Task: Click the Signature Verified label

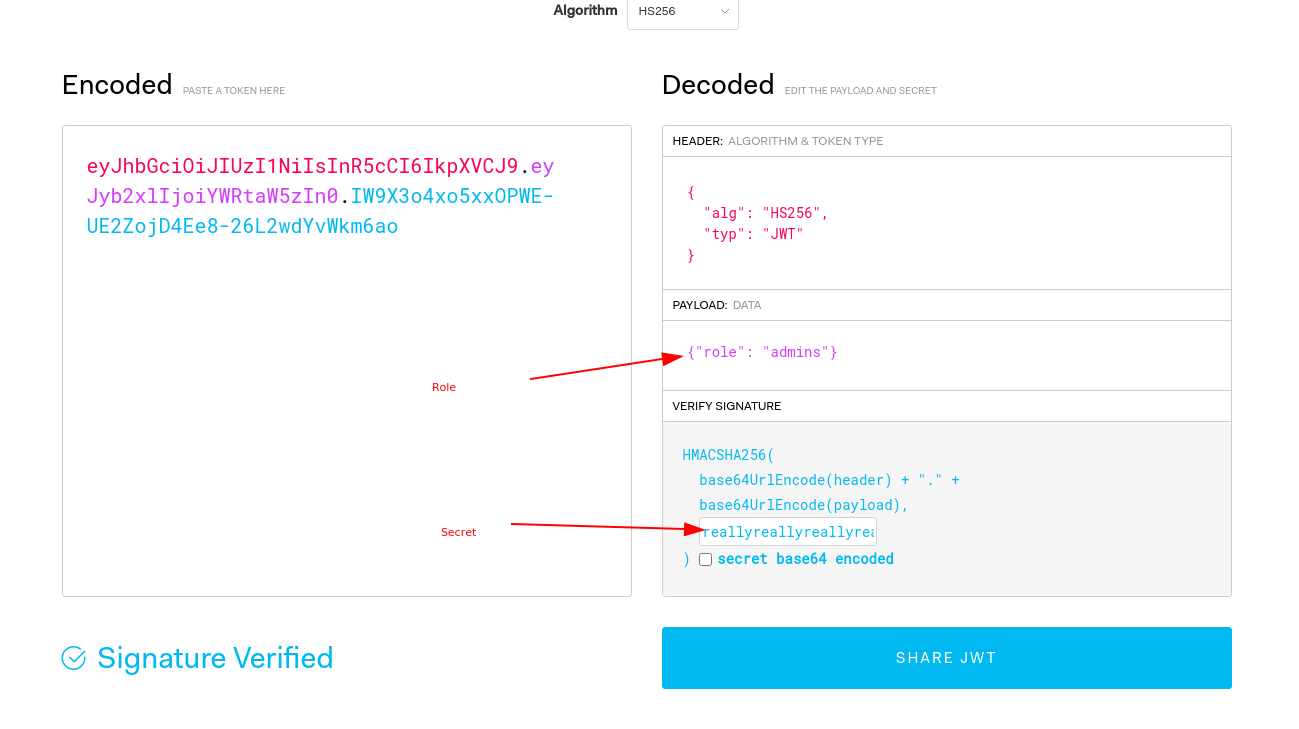Action: tap(215, 657)
